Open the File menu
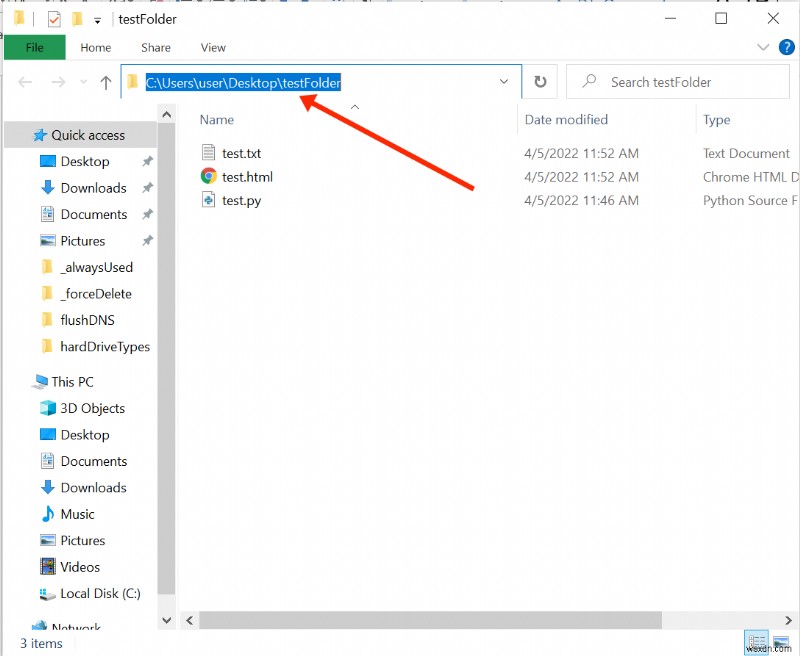The image size is (800, 656). tap(34, 47)
